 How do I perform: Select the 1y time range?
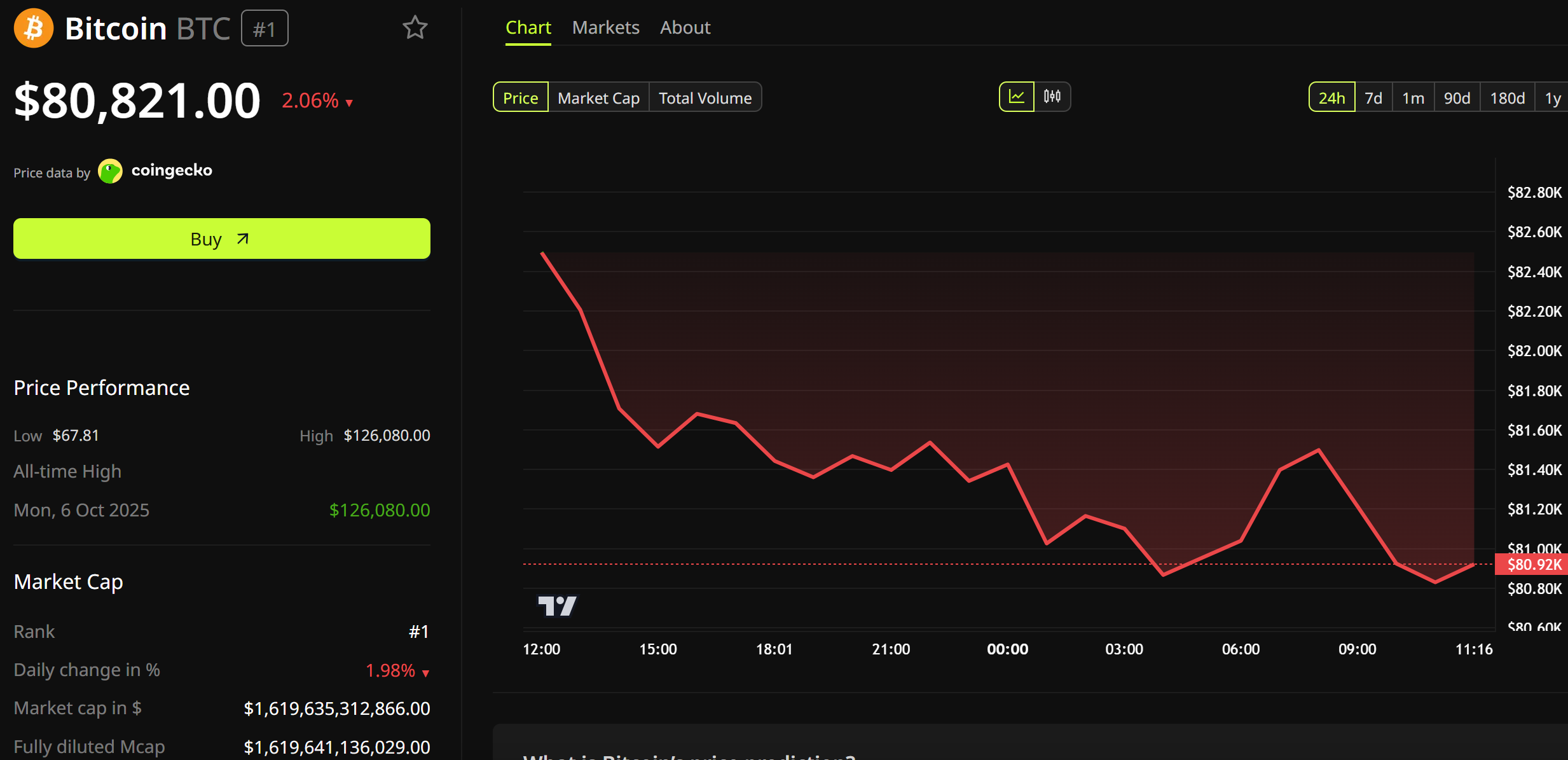tap(1553, 97)
